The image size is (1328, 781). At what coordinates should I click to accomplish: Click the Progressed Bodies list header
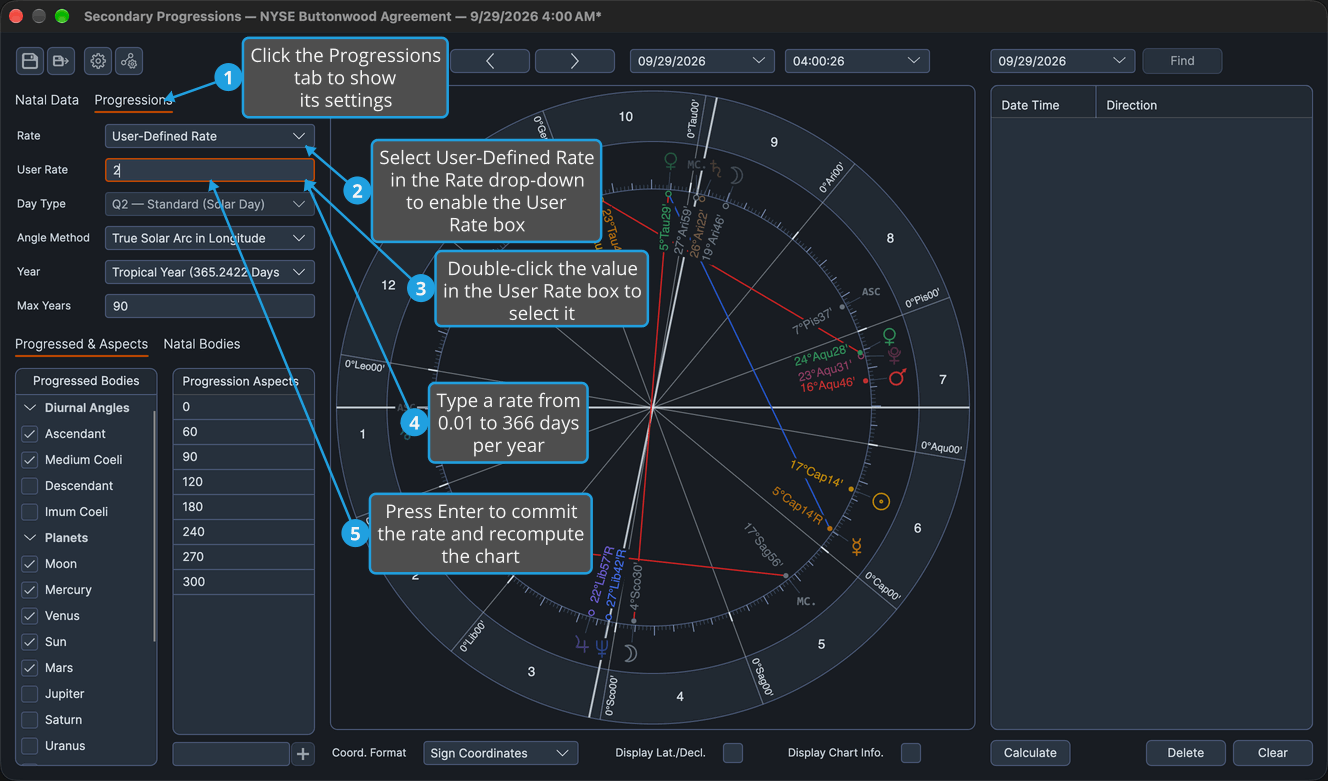point(86,381)
